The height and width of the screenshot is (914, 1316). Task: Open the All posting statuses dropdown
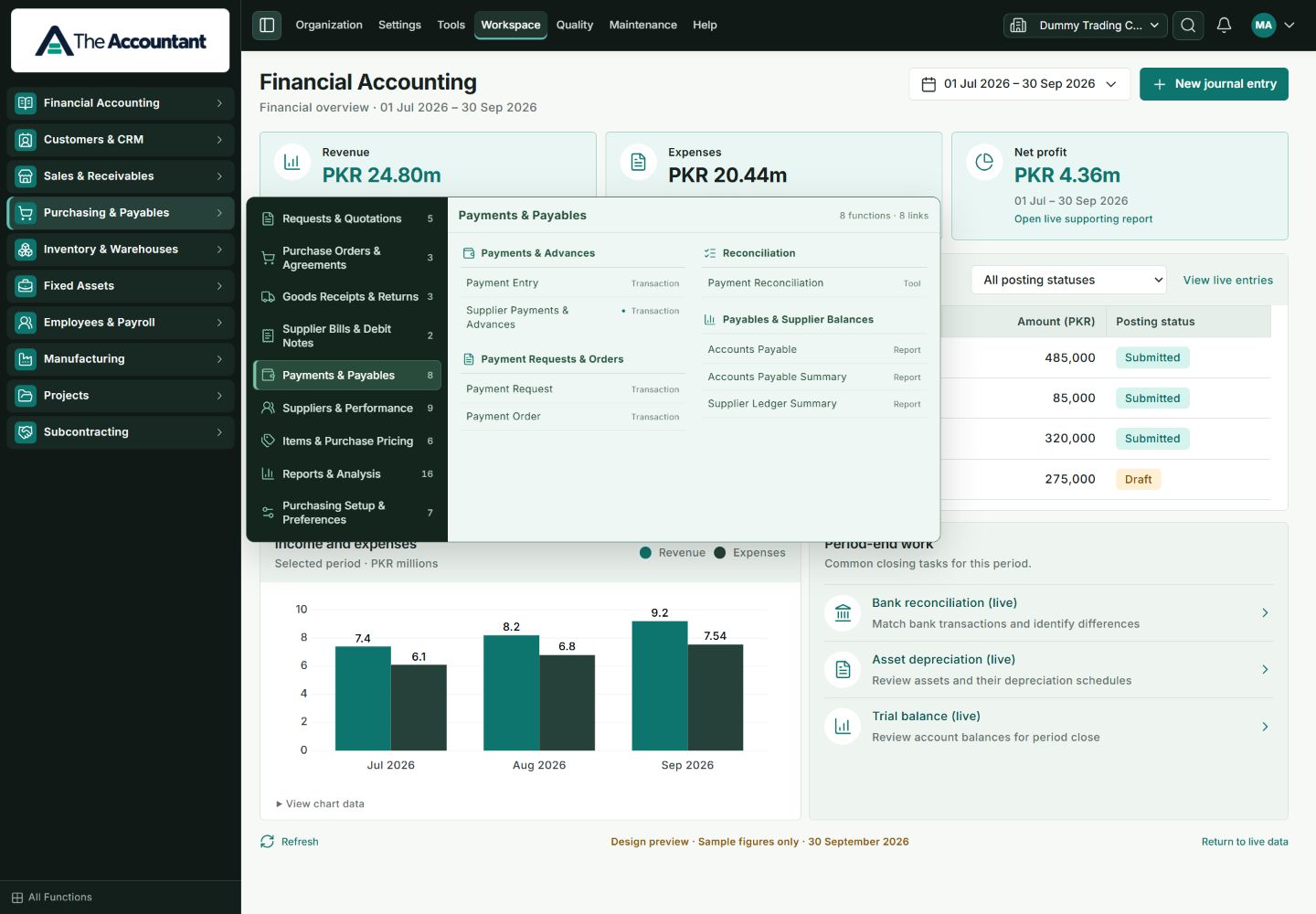tap(1069, 280)
